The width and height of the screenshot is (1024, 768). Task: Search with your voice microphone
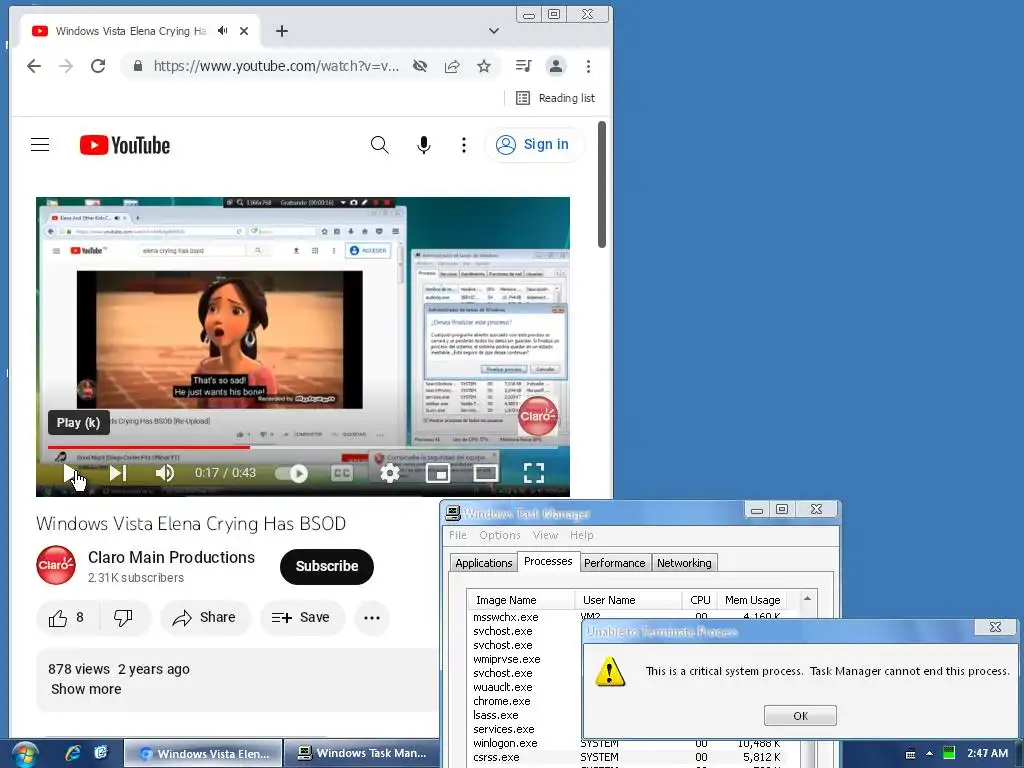pos(424,144)
